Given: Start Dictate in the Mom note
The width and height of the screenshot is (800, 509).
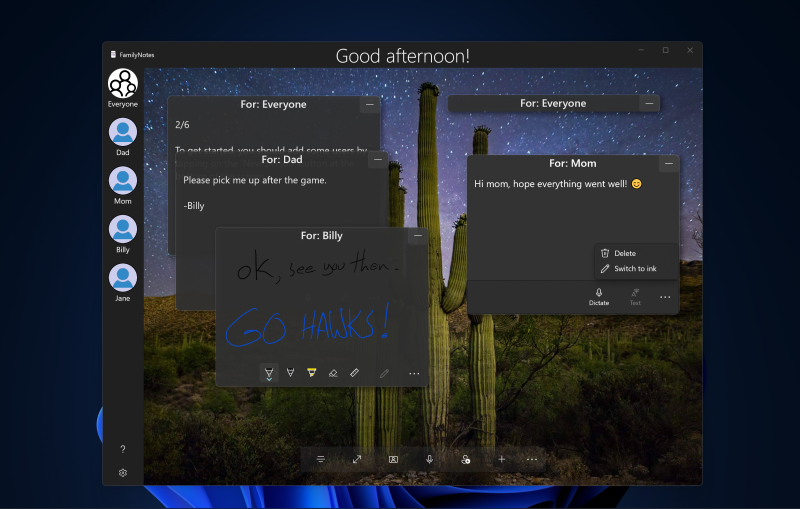Looking at the screenshot, I should click(x=599, y=296).
